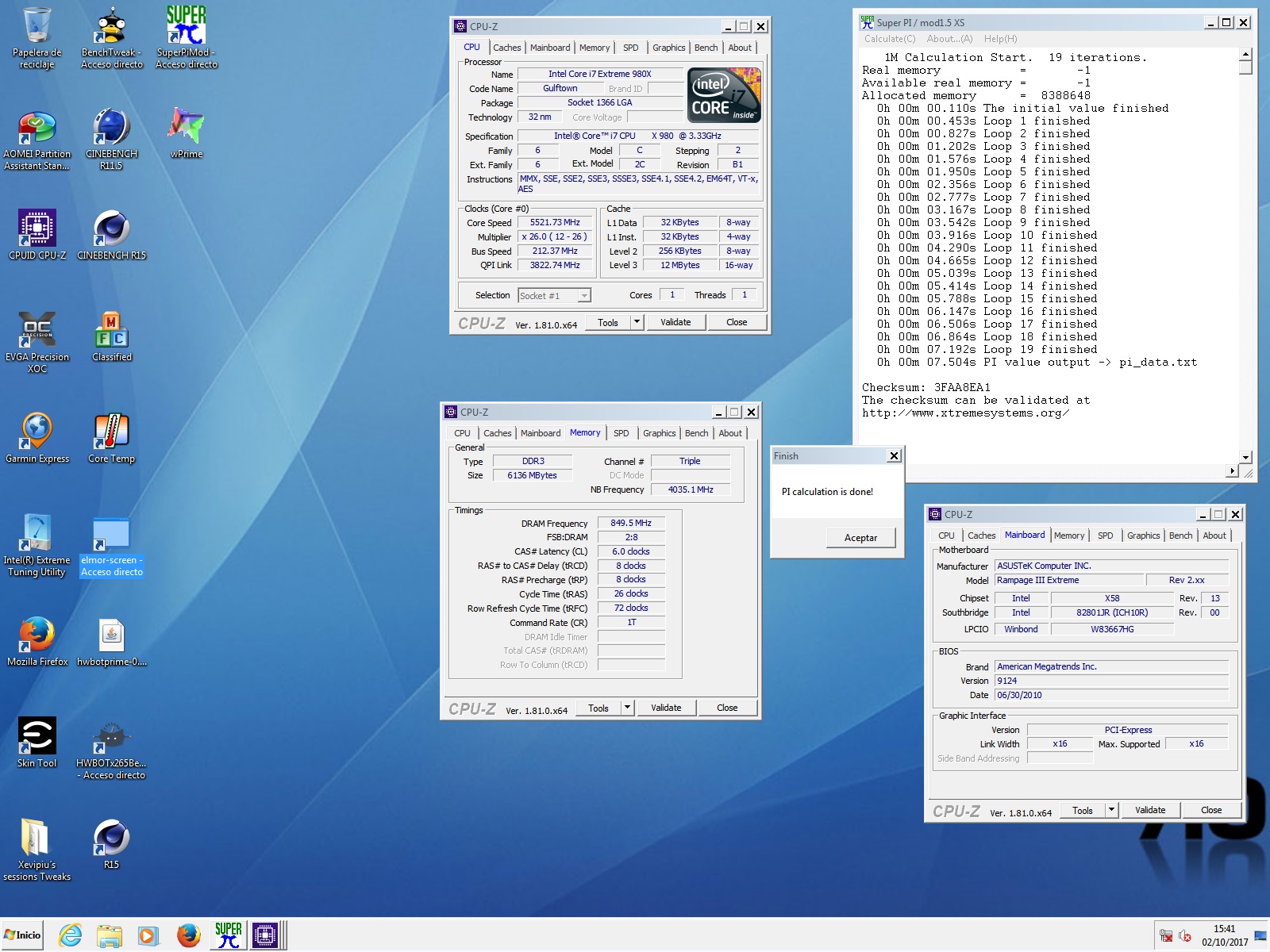The height and width of the screenshot is (952, 1270).
Task: Expand Tools dropdown arrow in Memory window
Action: click(627, 708)
